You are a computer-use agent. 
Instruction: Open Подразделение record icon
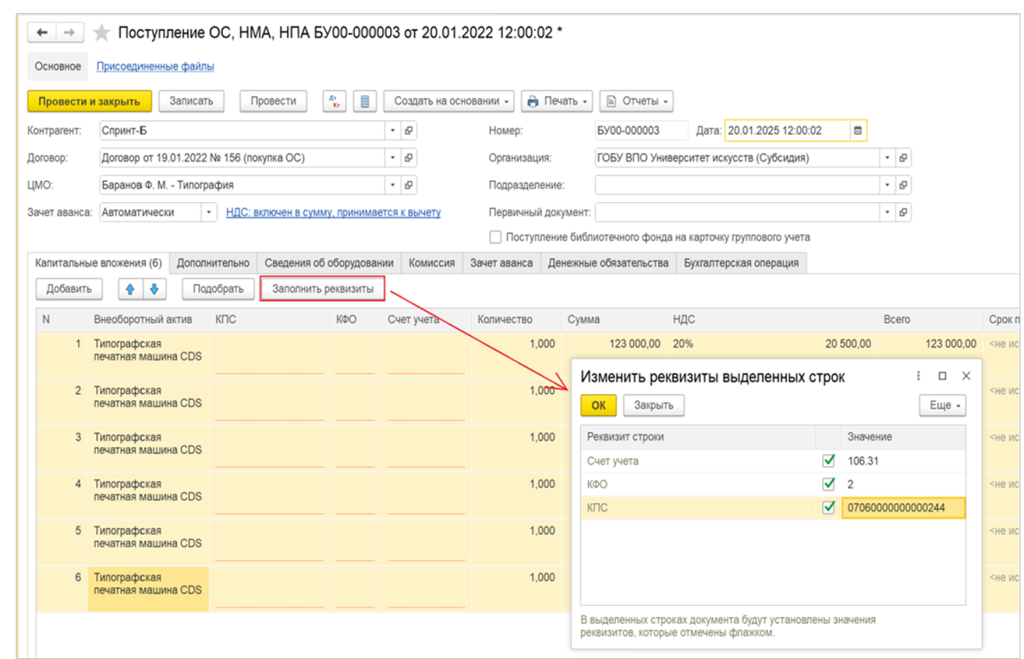pos(903,185)
